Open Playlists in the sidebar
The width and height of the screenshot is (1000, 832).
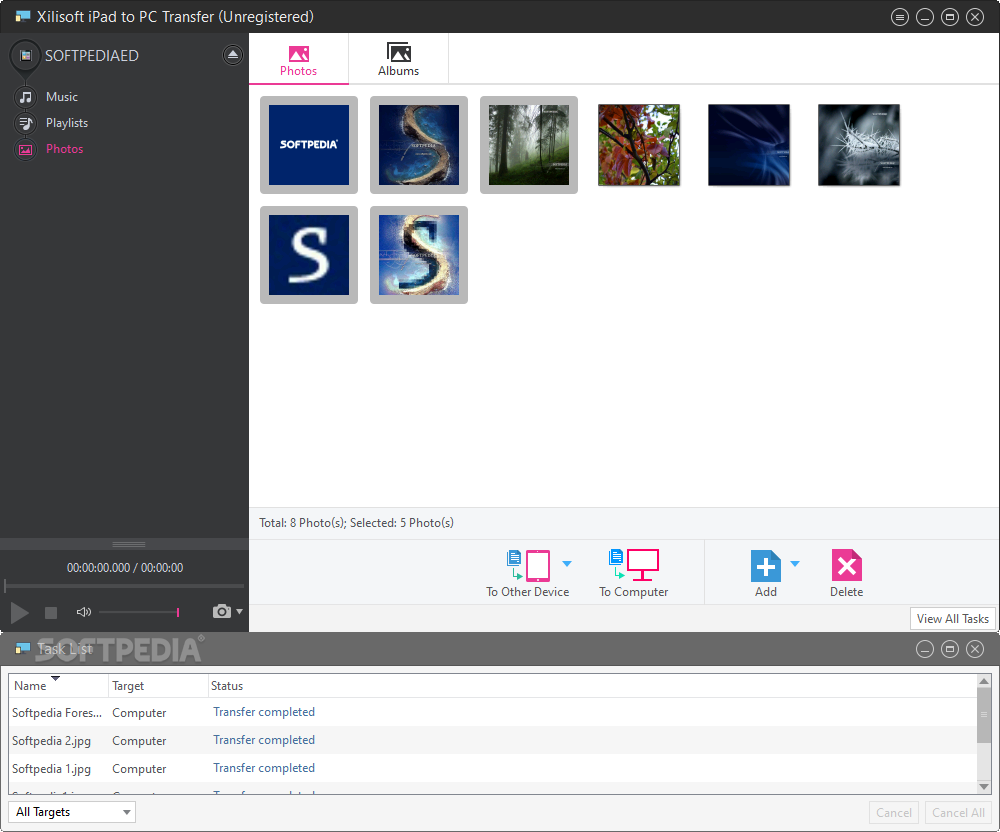[x=66, y=123]
